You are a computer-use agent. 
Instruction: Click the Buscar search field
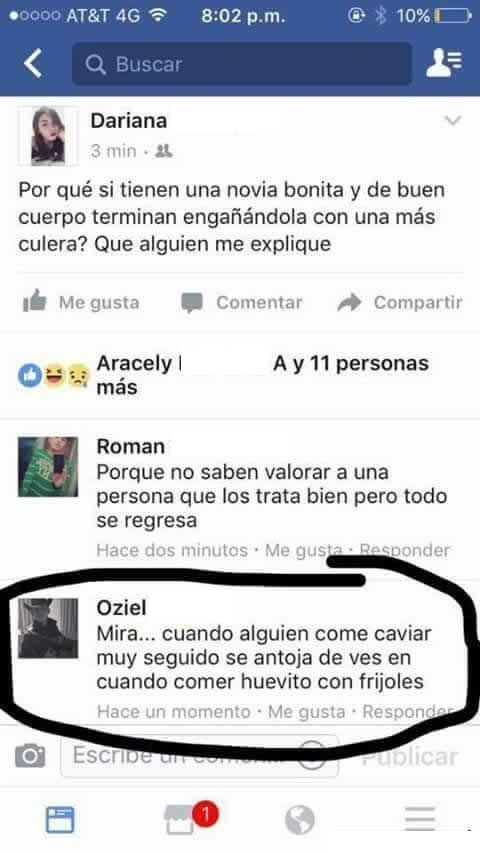pos(242,64)
